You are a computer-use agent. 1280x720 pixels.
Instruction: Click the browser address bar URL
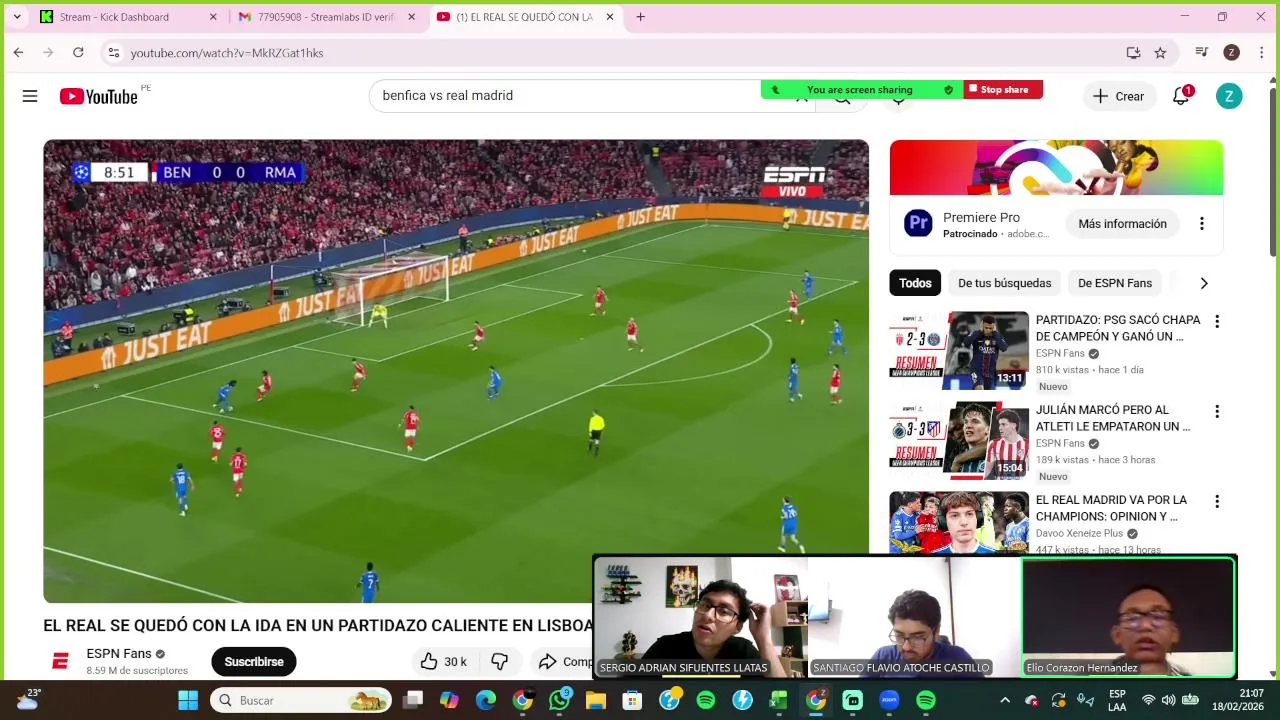[226, 52]
